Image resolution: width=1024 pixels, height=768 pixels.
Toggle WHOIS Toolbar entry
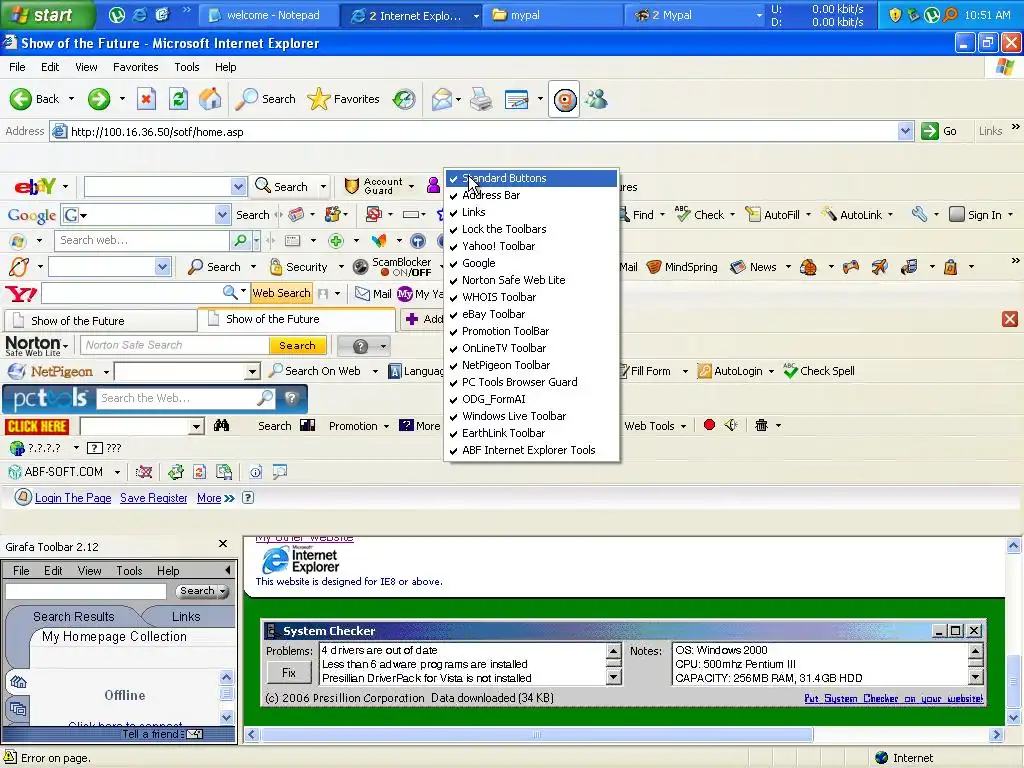531,297
